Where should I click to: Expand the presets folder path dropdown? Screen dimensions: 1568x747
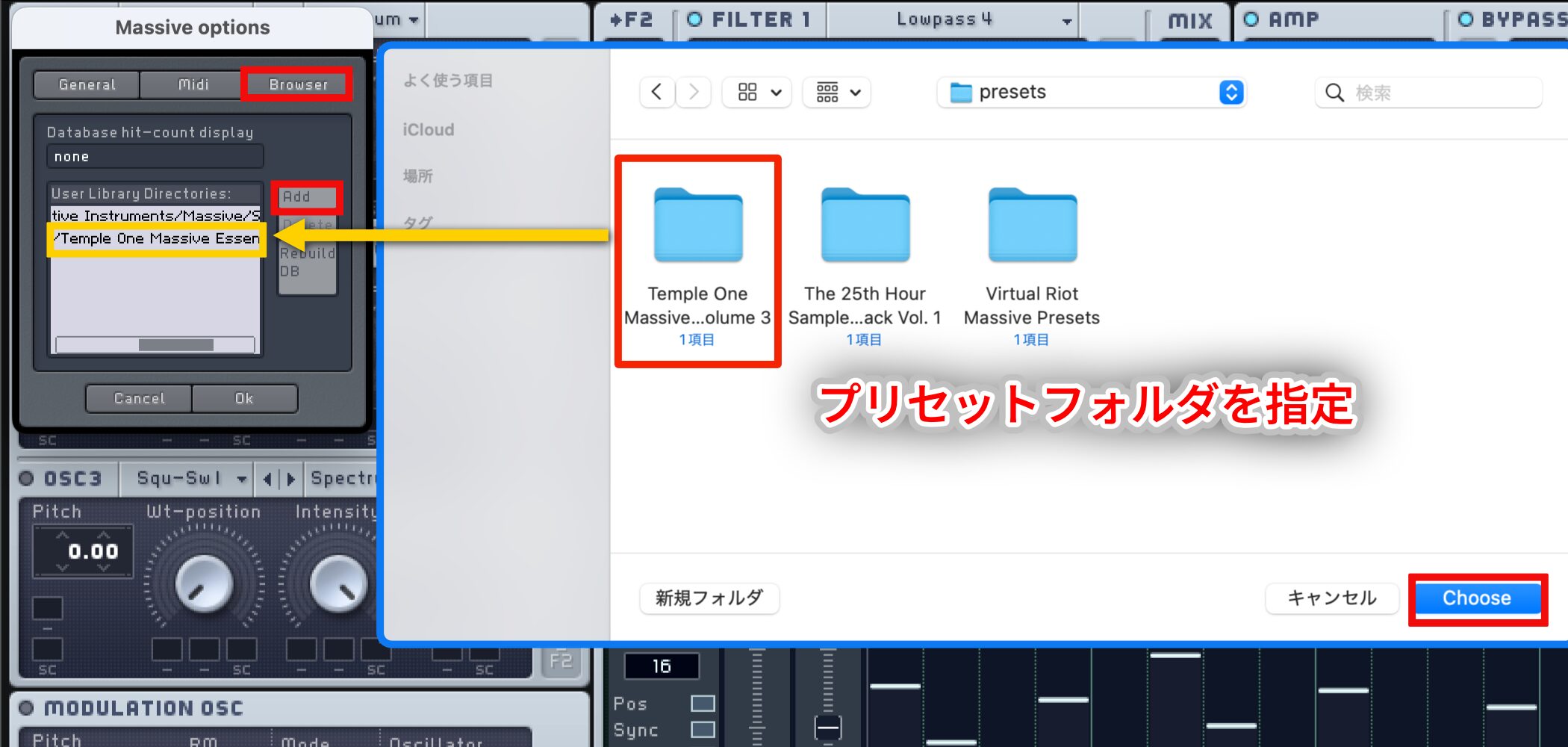(1231, 92)
